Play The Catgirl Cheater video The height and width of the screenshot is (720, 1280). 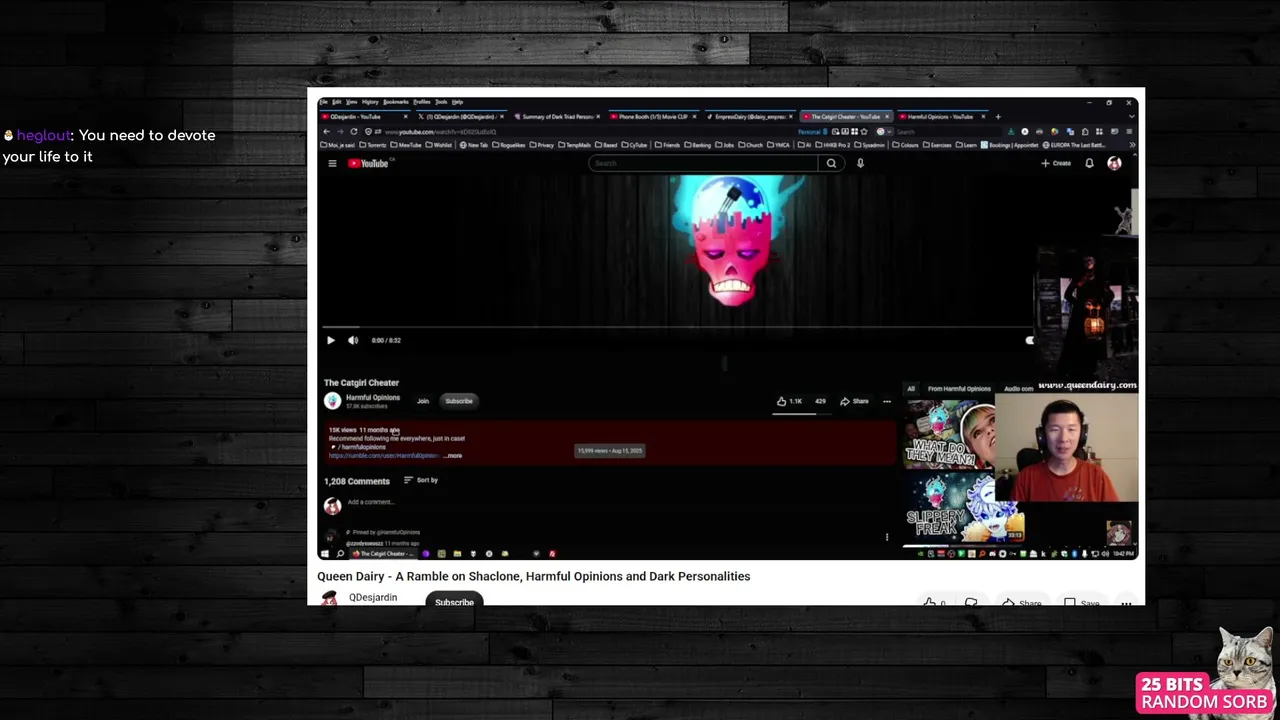click(331, 340)
